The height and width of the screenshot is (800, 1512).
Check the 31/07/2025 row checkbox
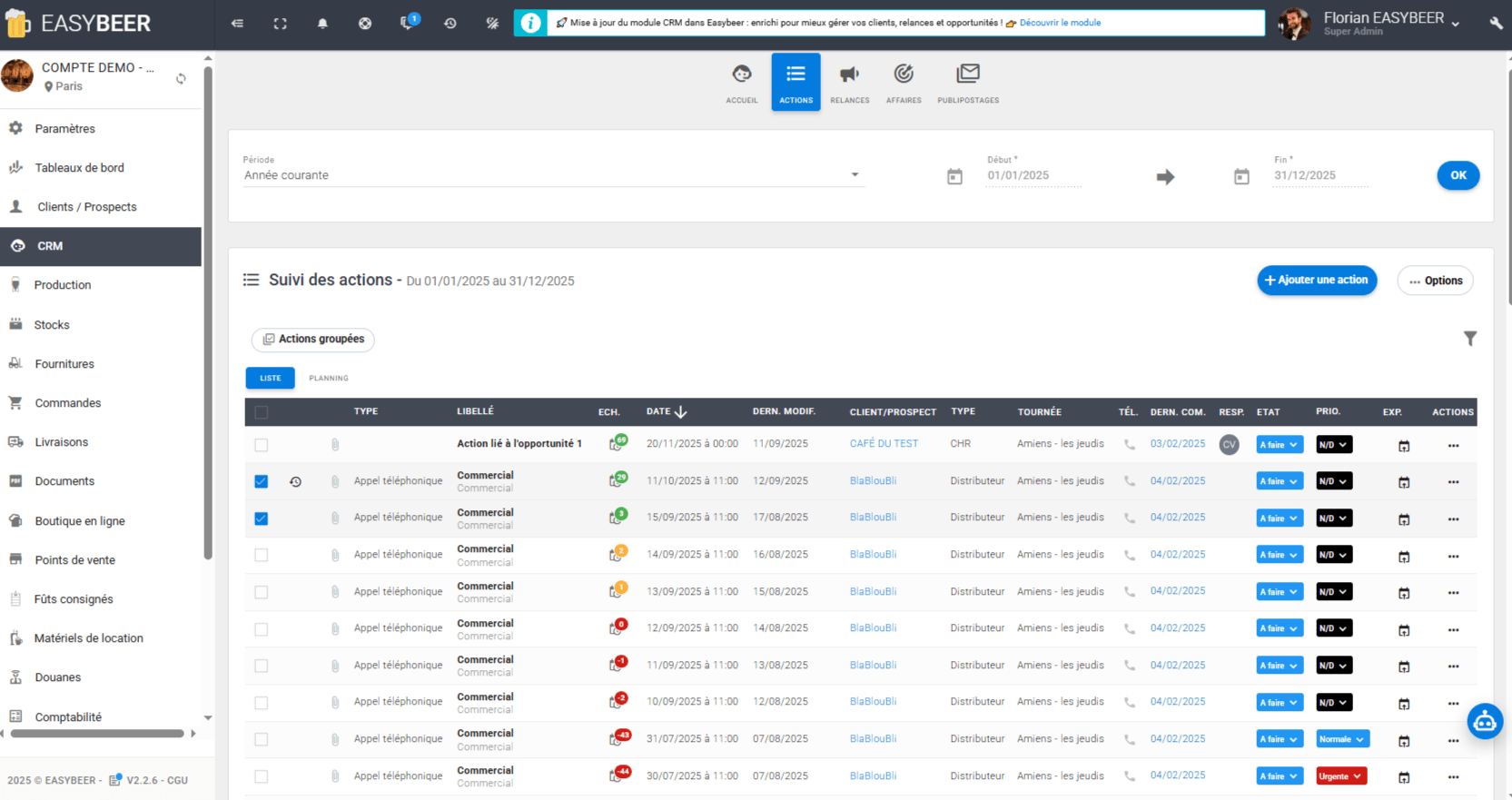pos(262,739)
